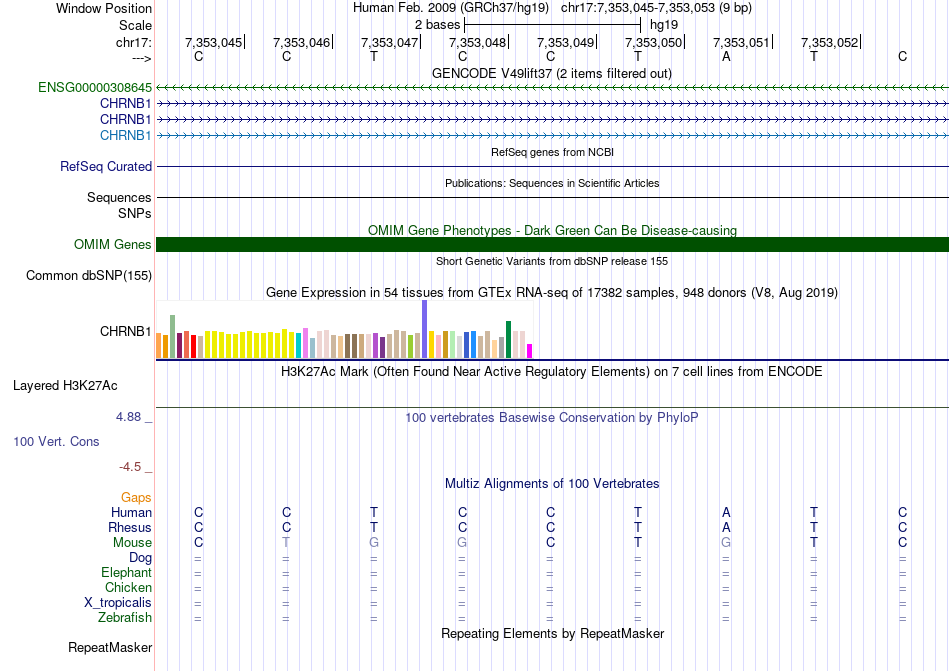This screenshot has width=950, height=671.
Task: Click the ENSG00000308645 gene label
Action: click(x=95, y=88)
